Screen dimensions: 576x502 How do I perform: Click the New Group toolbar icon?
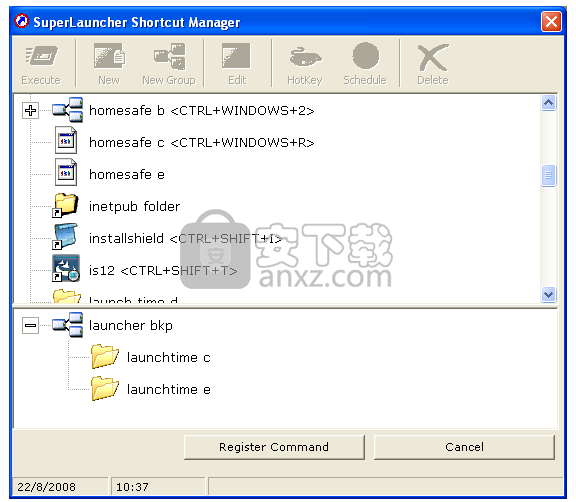pyautogui.click(x=169, y=56)
